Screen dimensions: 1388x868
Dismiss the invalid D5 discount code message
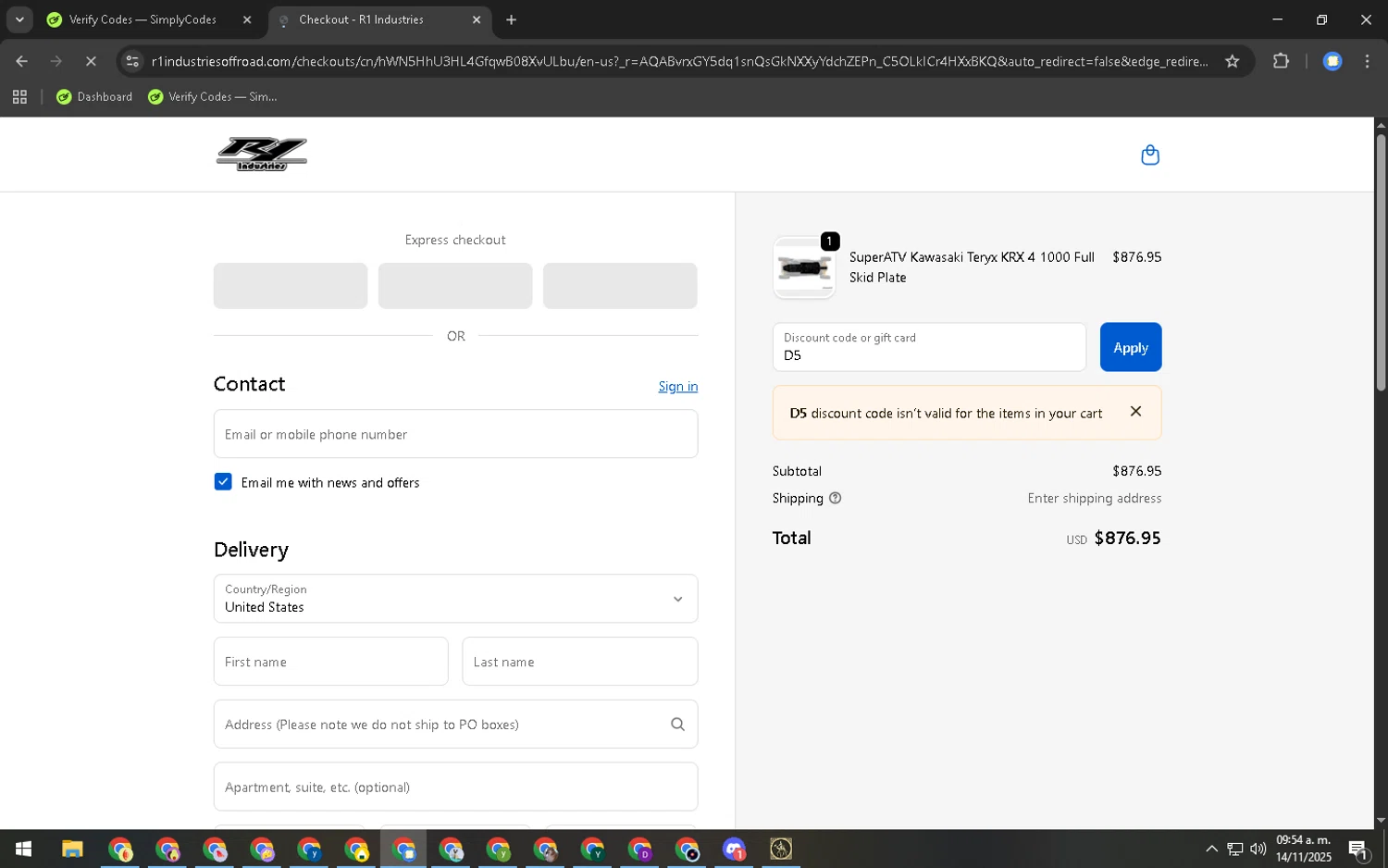tap(1135, 412)
